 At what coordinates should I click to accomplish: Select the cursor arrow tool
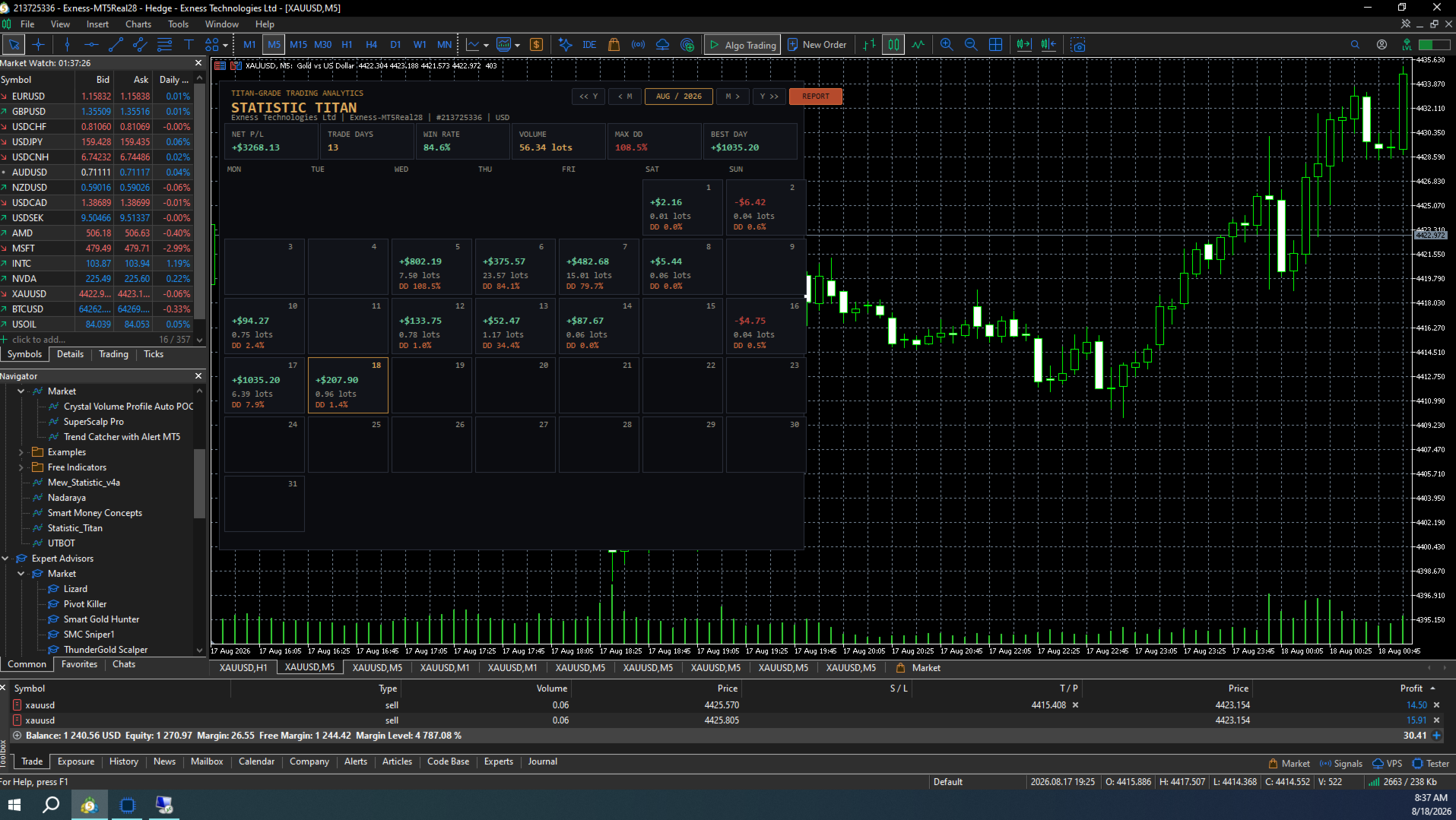click(x=14, y=45)
